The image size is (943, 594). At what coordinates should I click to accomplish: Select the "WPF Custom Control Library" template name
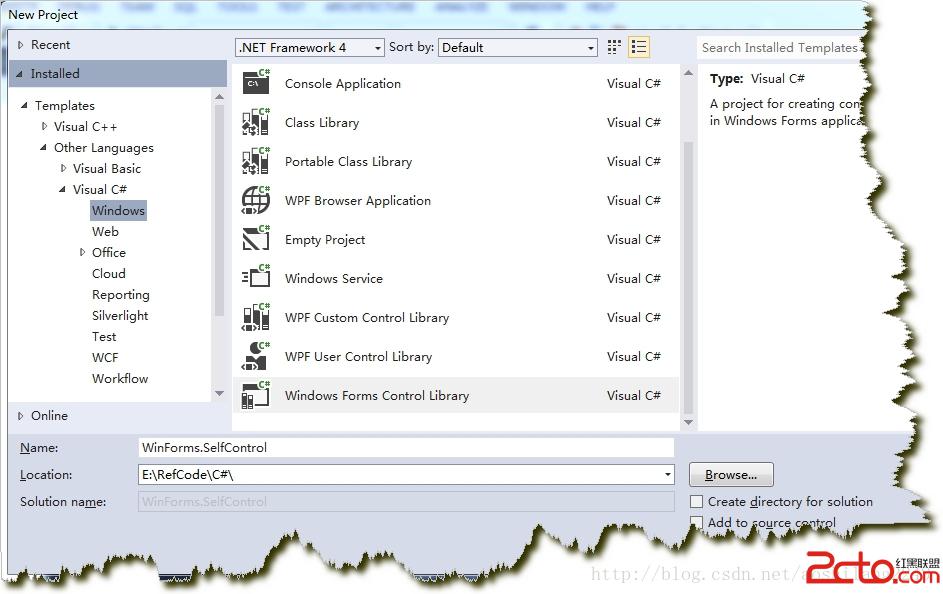pos(367,317)
